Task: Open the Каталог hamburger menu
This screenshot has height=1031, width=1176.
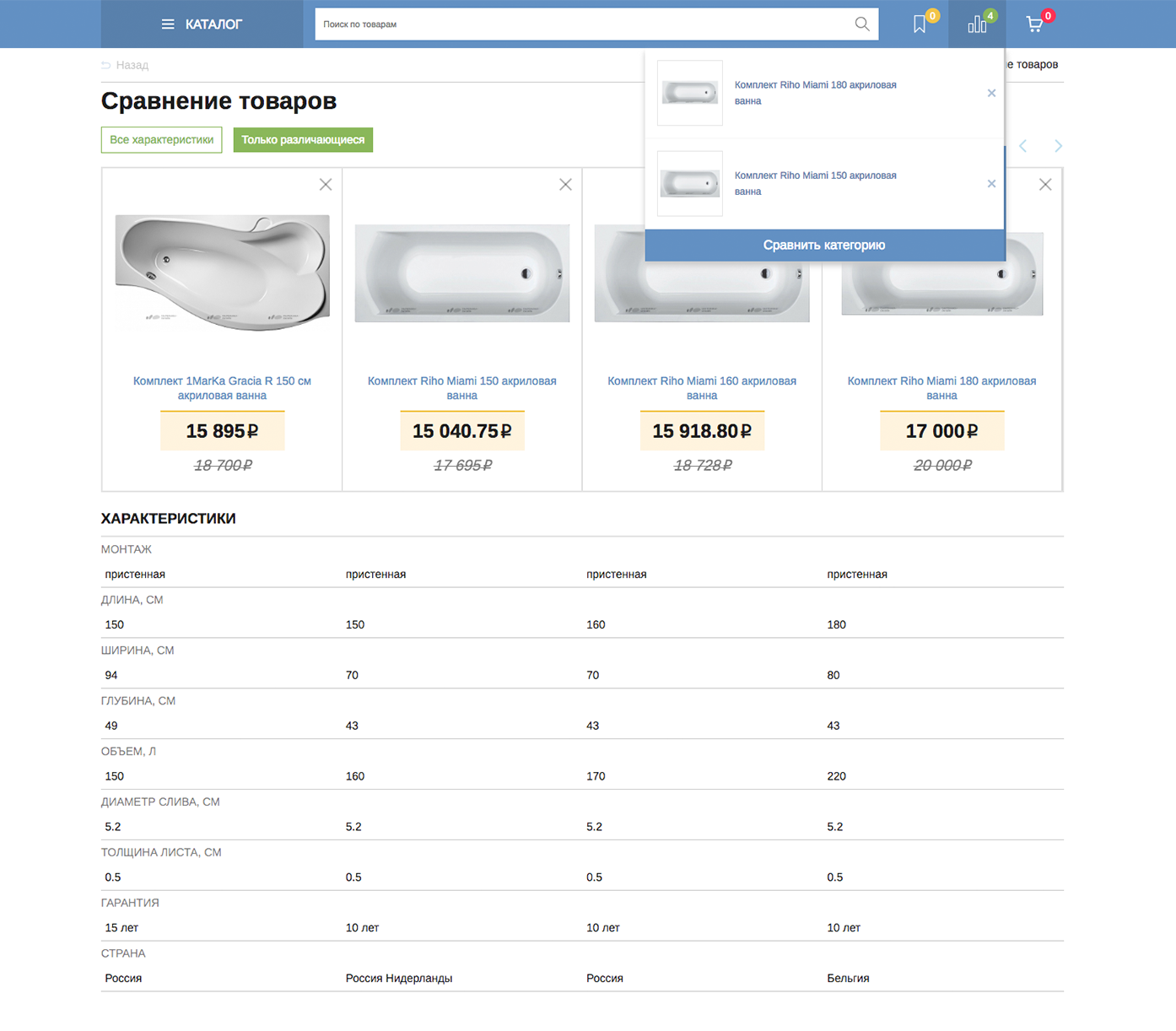Action: [x=202, y=24]
